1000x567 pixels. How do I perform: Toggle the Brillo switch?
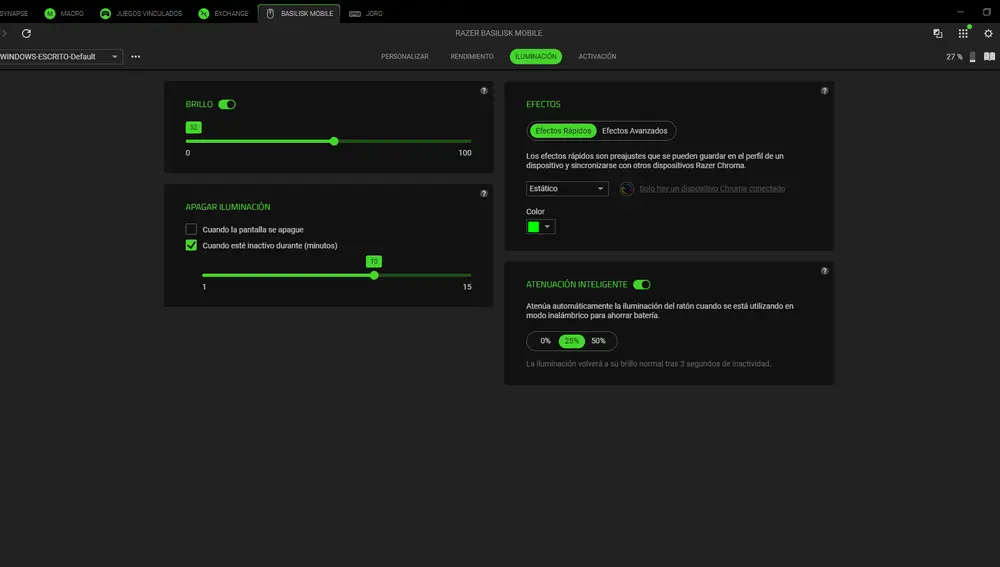(x=227, y=105)
